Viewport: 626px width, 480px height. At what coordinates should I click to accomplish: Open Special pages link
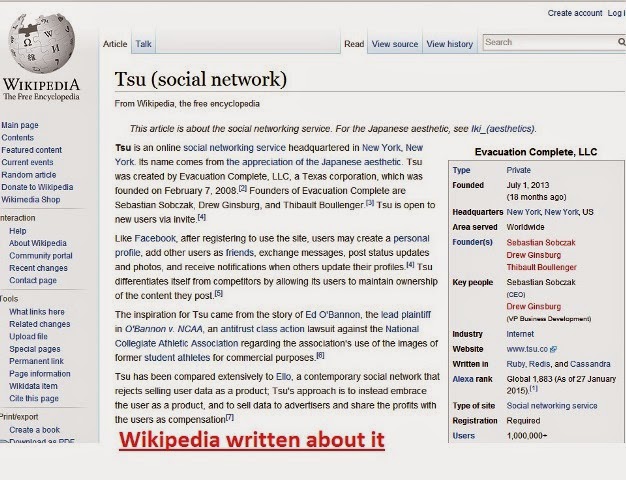coord(35,349)
